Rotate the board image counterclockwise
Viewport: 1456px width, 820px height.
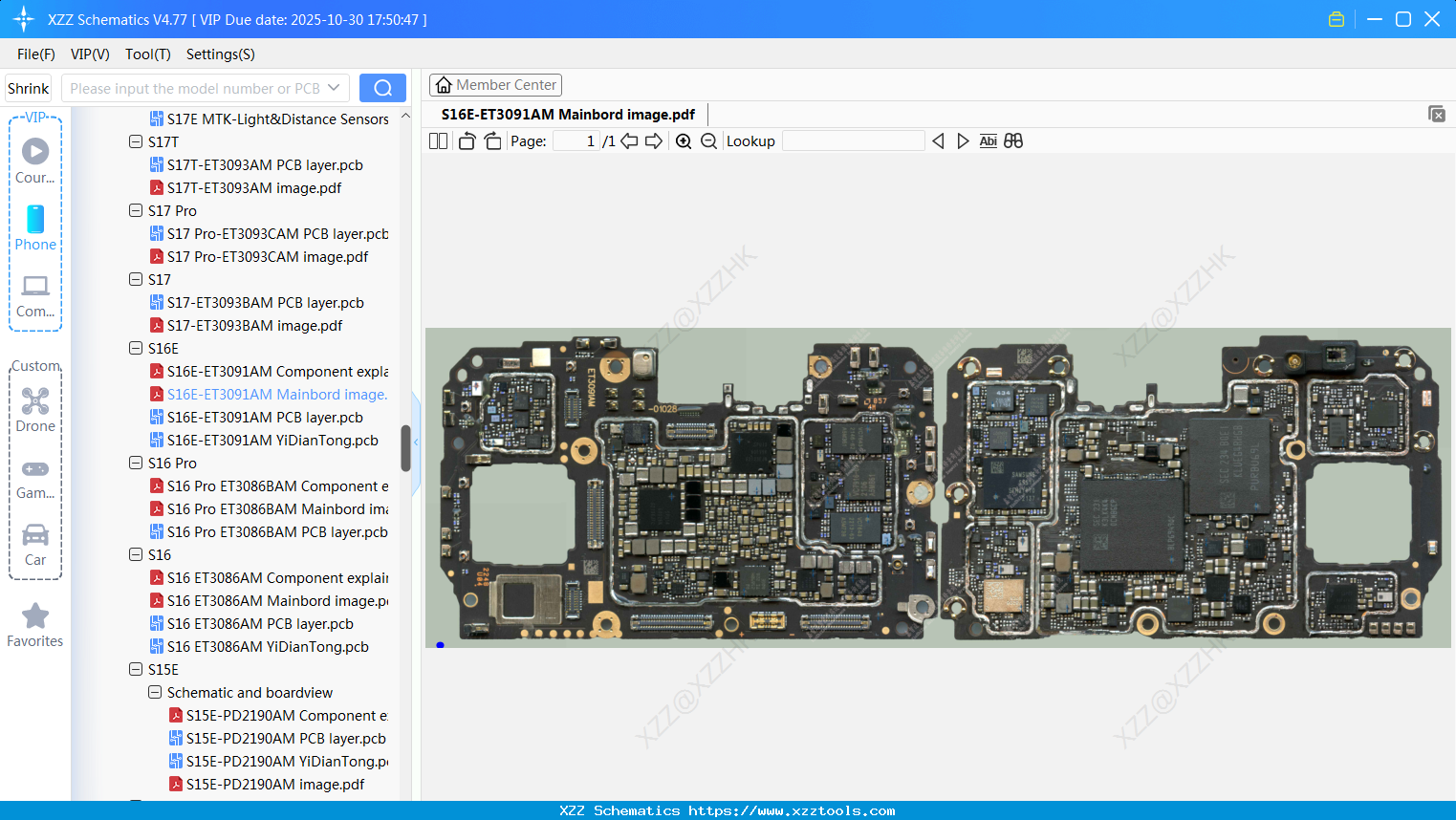[x=467, y=140]
